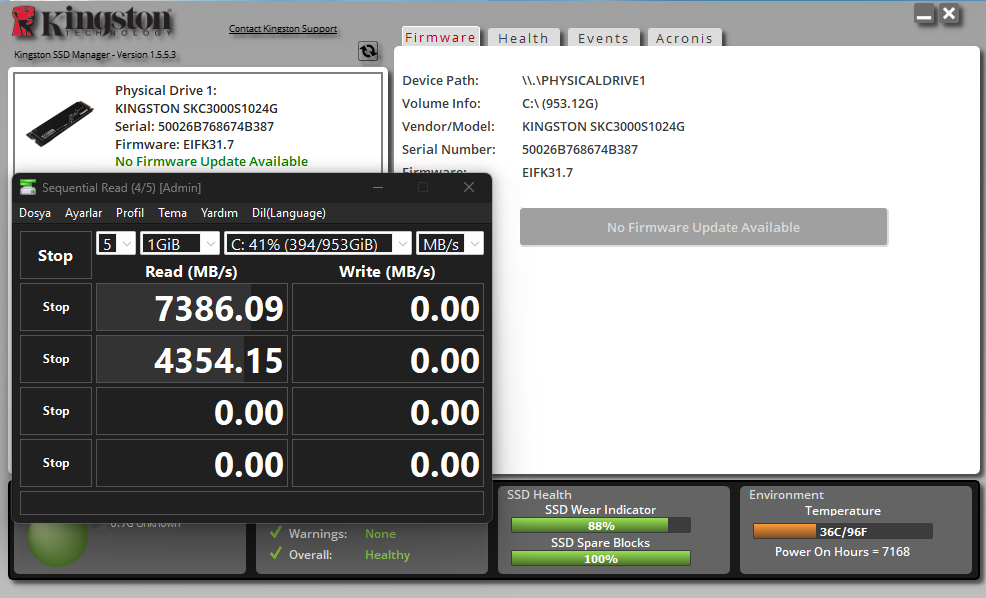Minimize the Kingston SSD Manager window

click(x=924, y=14)
